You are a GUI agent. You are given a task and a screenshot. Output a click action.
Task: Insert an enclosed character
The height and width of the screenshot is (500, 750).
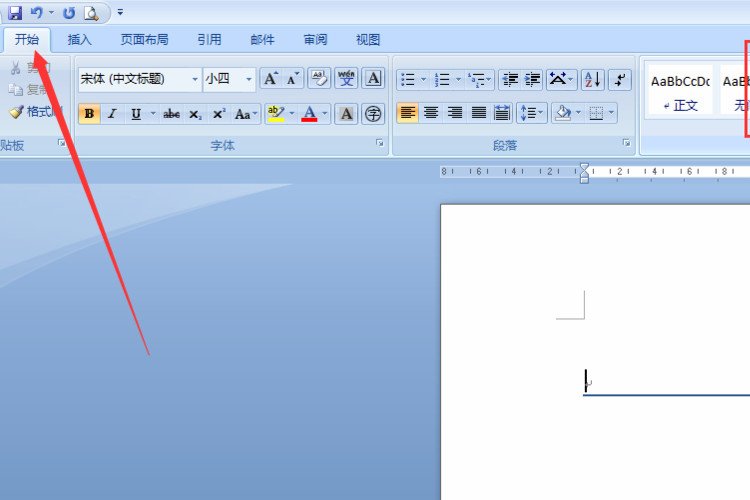374,114
